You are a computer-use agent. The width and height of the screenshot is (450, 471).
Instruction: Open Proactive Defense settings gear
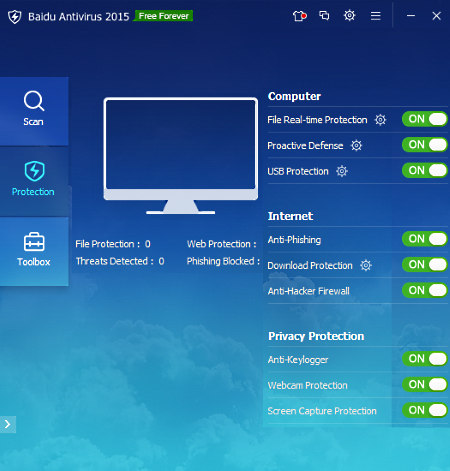coord(356,145)
